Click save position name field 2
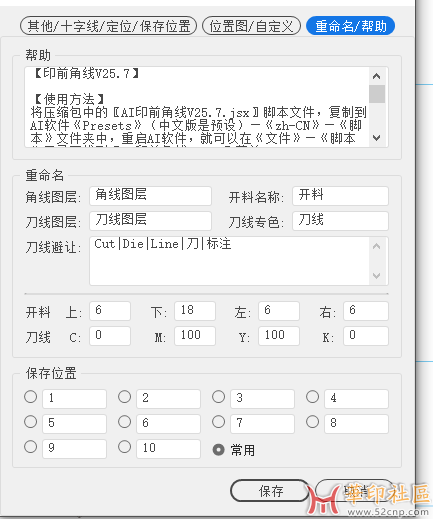The height and width of the screenshot is (519, 433). point(169,399)
